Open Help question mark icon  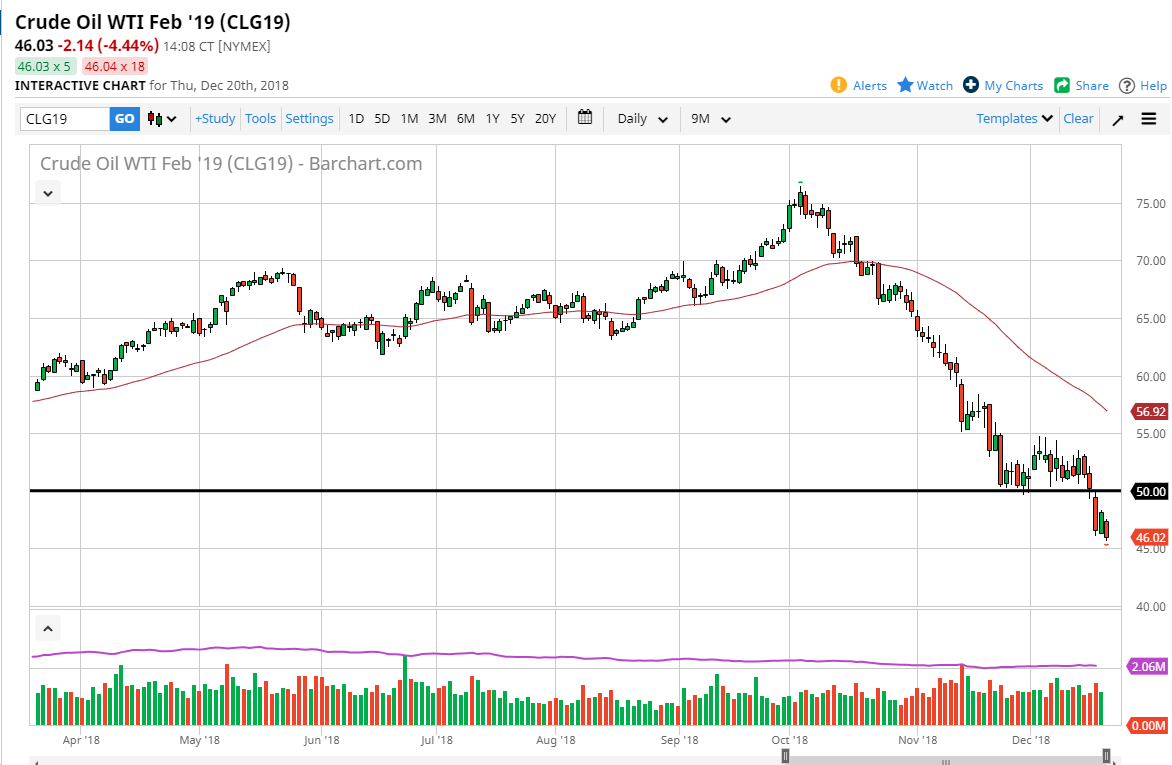tap(1127, 85)
